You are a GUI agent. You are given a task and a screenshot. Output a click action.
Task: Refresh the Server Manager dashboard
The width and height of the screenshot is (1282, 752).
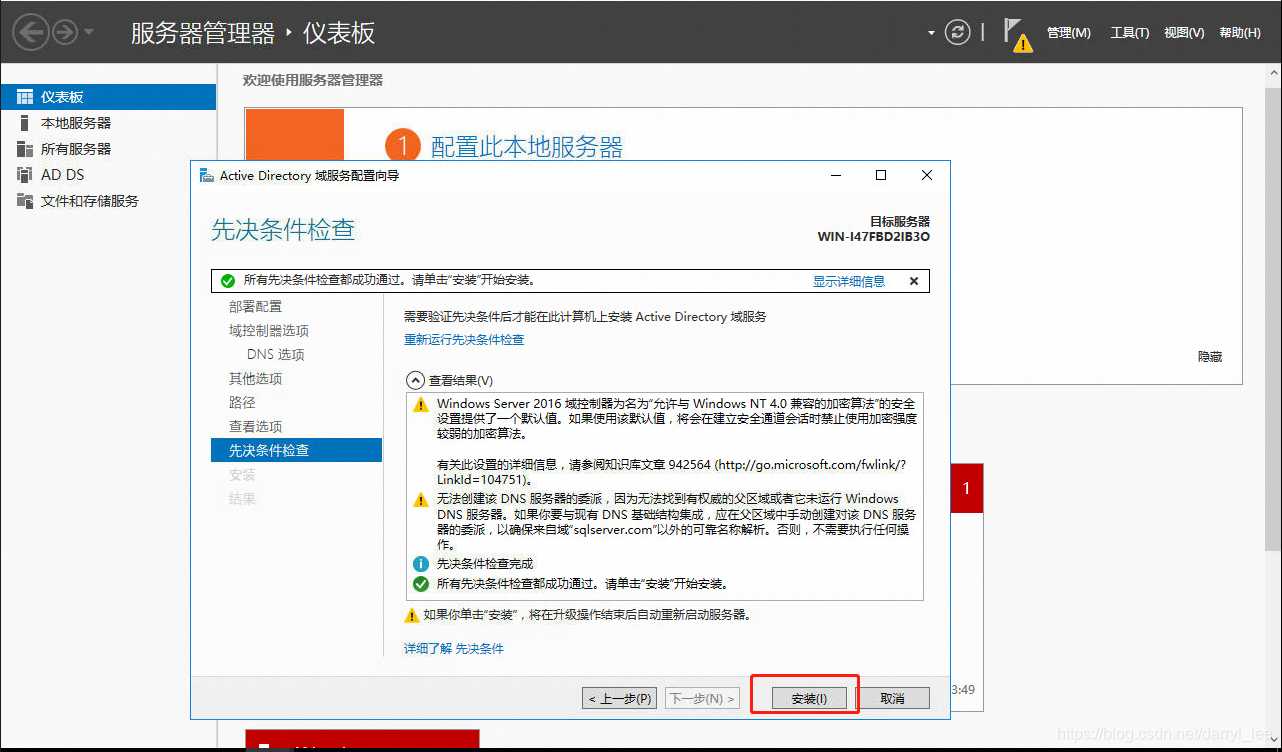point(958,33)
